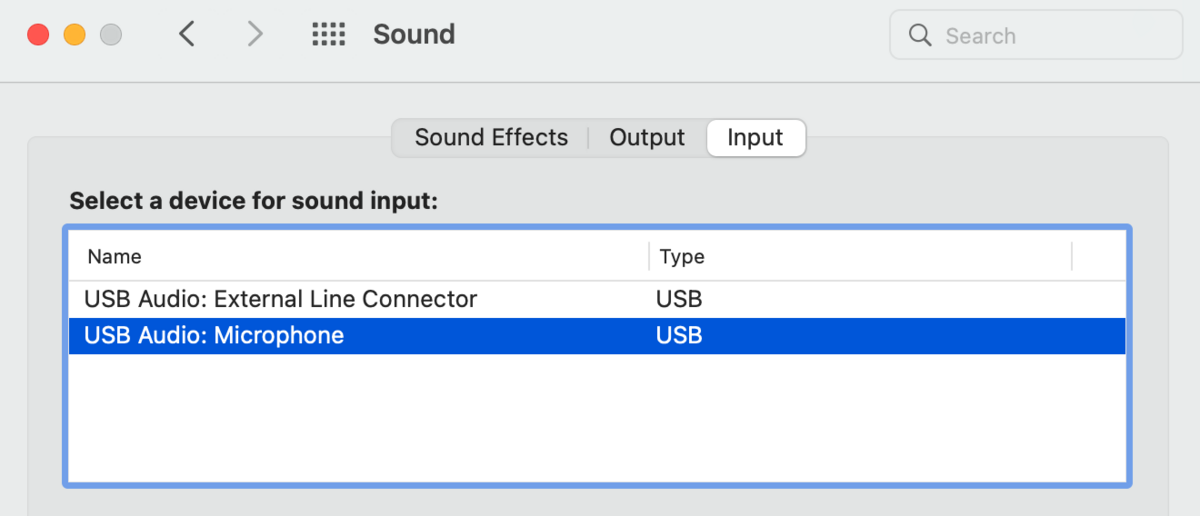The width and height of the screenshot is (1200, 516).
Task: Show all preferences via the grid icon
Action: click(x=328, y=34)
